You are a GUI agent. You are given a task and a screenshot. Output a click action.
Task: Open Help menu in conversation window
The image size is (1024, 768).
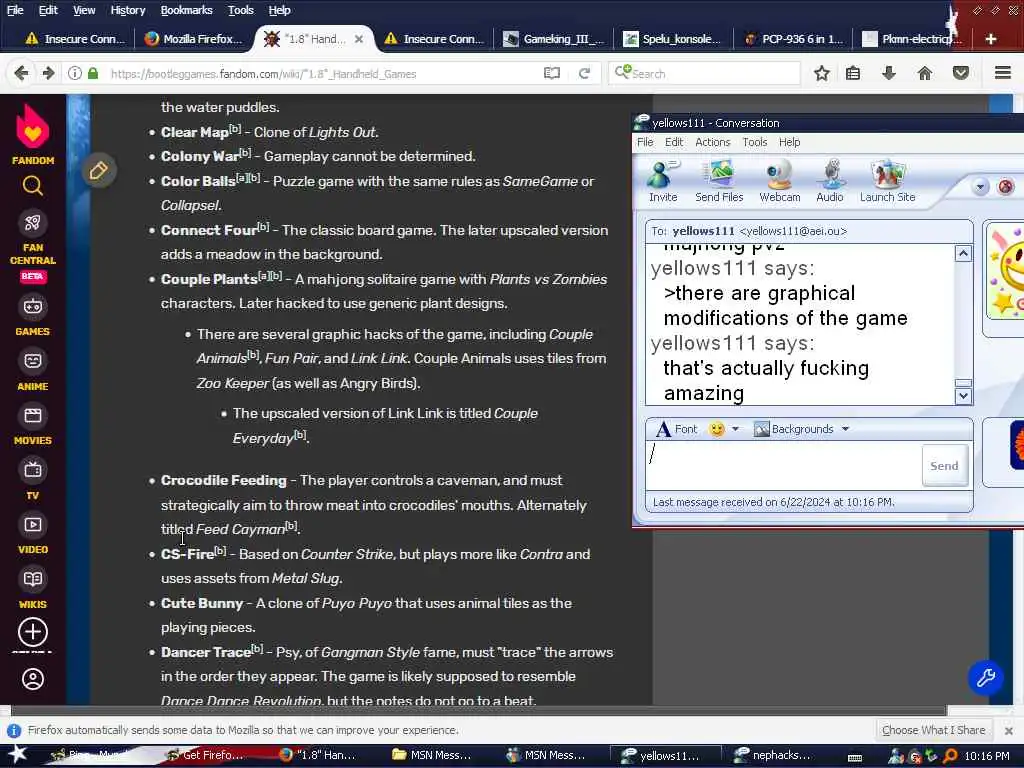coord(789,142)
